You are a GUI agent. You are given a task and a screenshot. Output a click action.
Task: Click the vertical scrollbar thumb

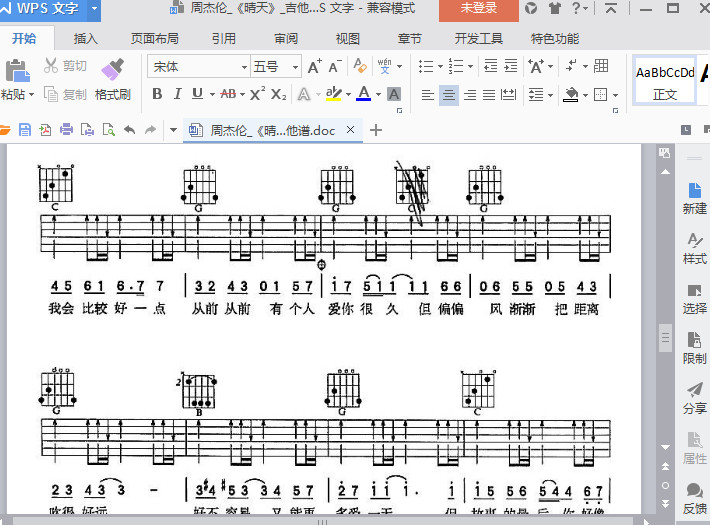[665, 338]
